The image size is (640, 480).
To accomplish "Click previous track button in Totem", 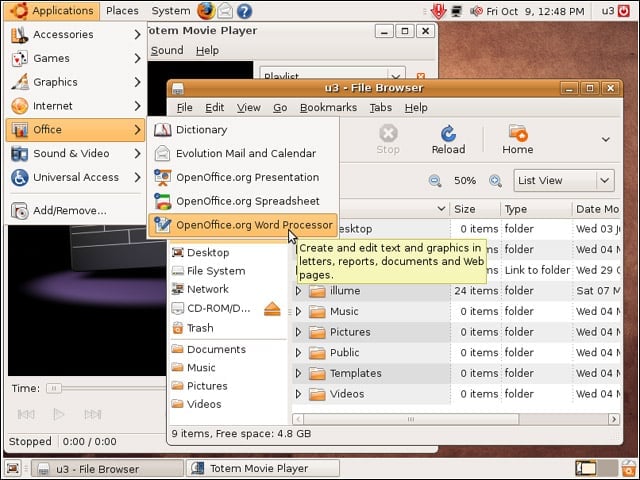I will [x=26, y=415].
